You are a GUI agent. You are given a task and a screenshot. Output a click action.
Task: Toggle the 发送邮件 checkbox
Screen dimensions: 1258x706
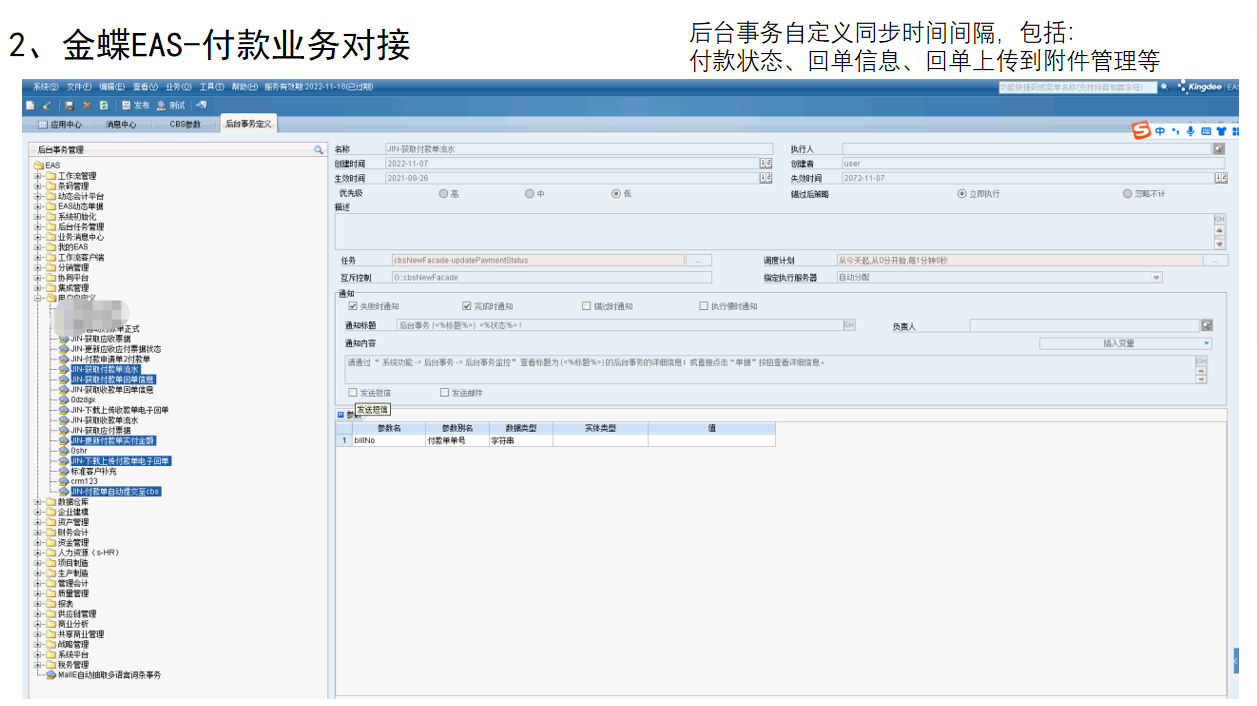click(445, 393)
